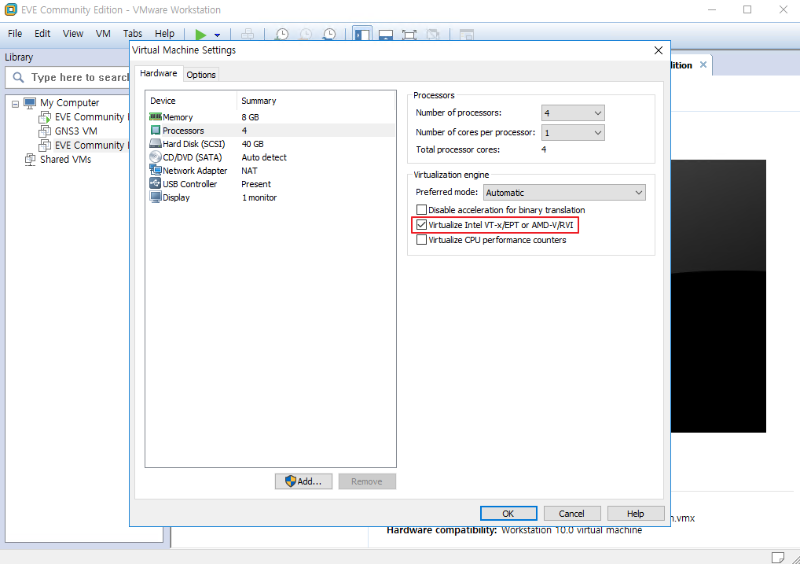Click the Add... hardware button
This screenshot has height=564, width=800.
pos(303,481)
